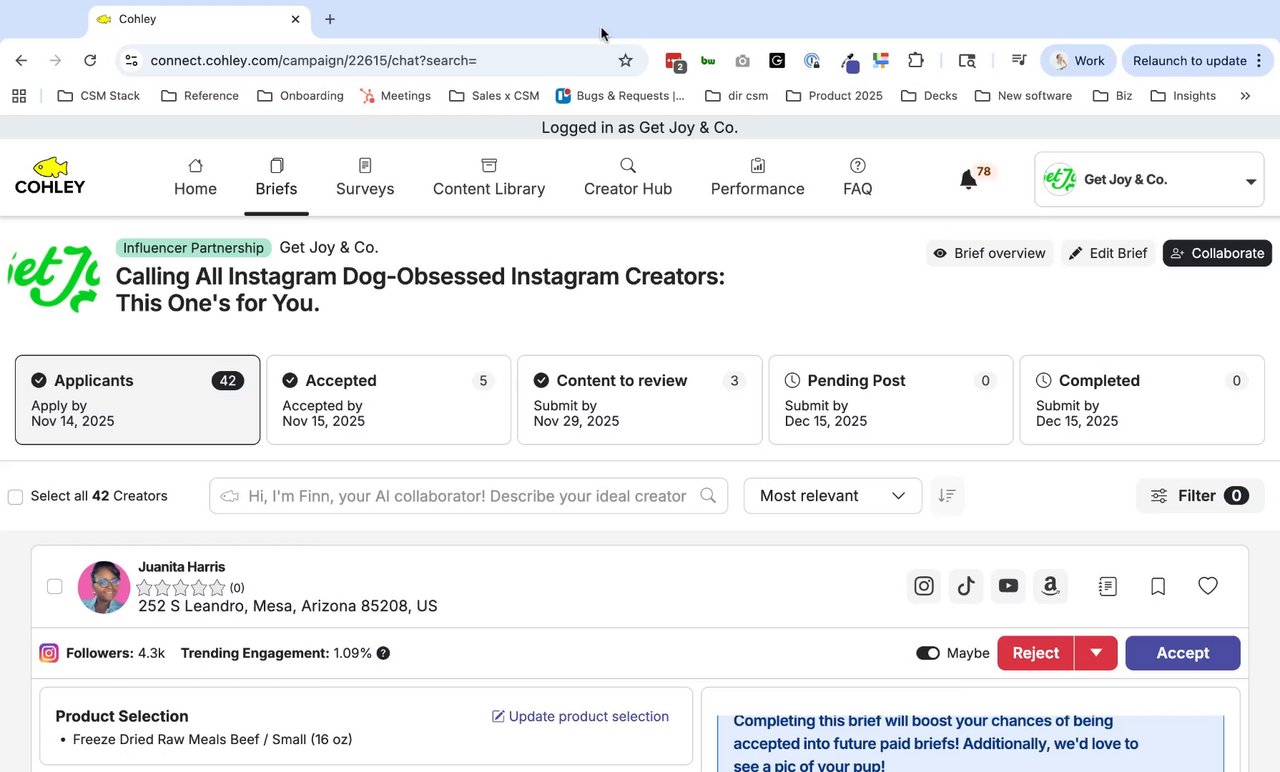Go to the Content Library menu
This screenshot has width=1280, height=772.
489,178
